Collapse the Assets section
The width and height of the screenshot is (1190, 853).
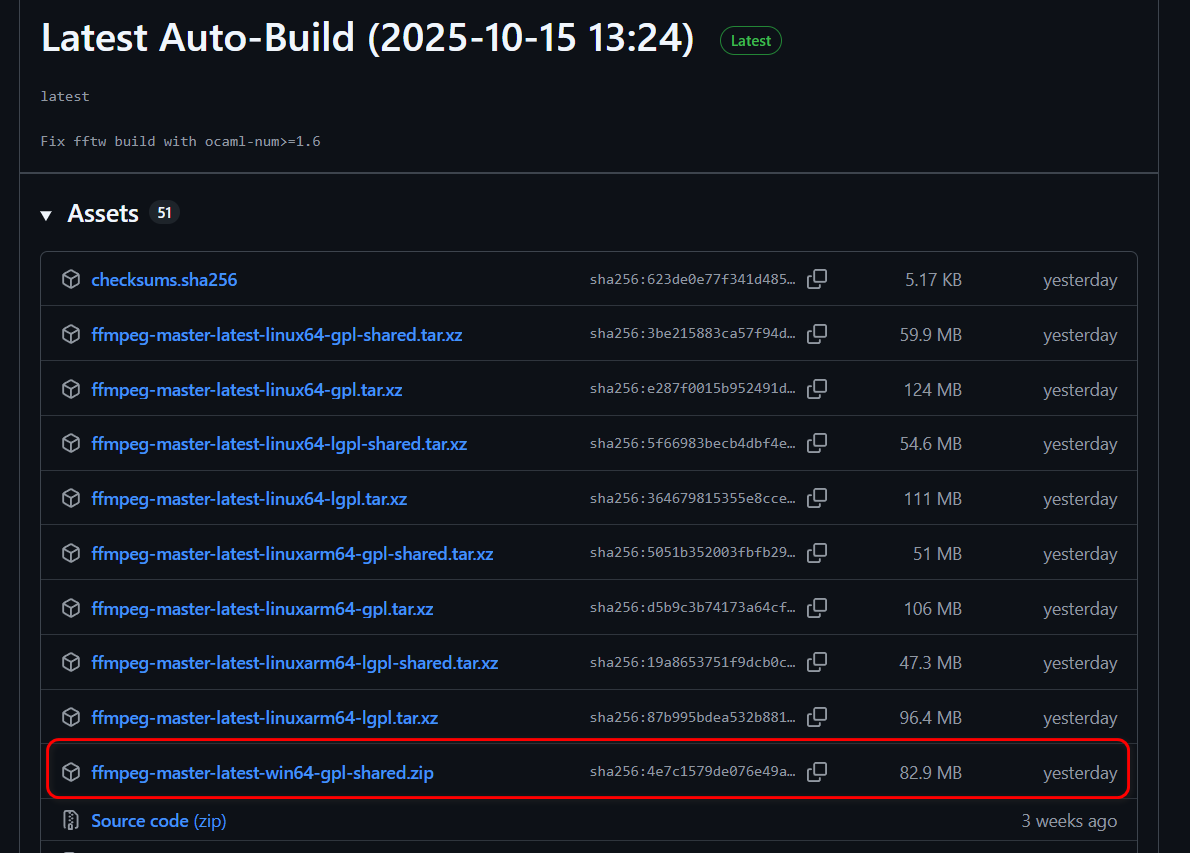pyautogui.click(x=46, y=215)
